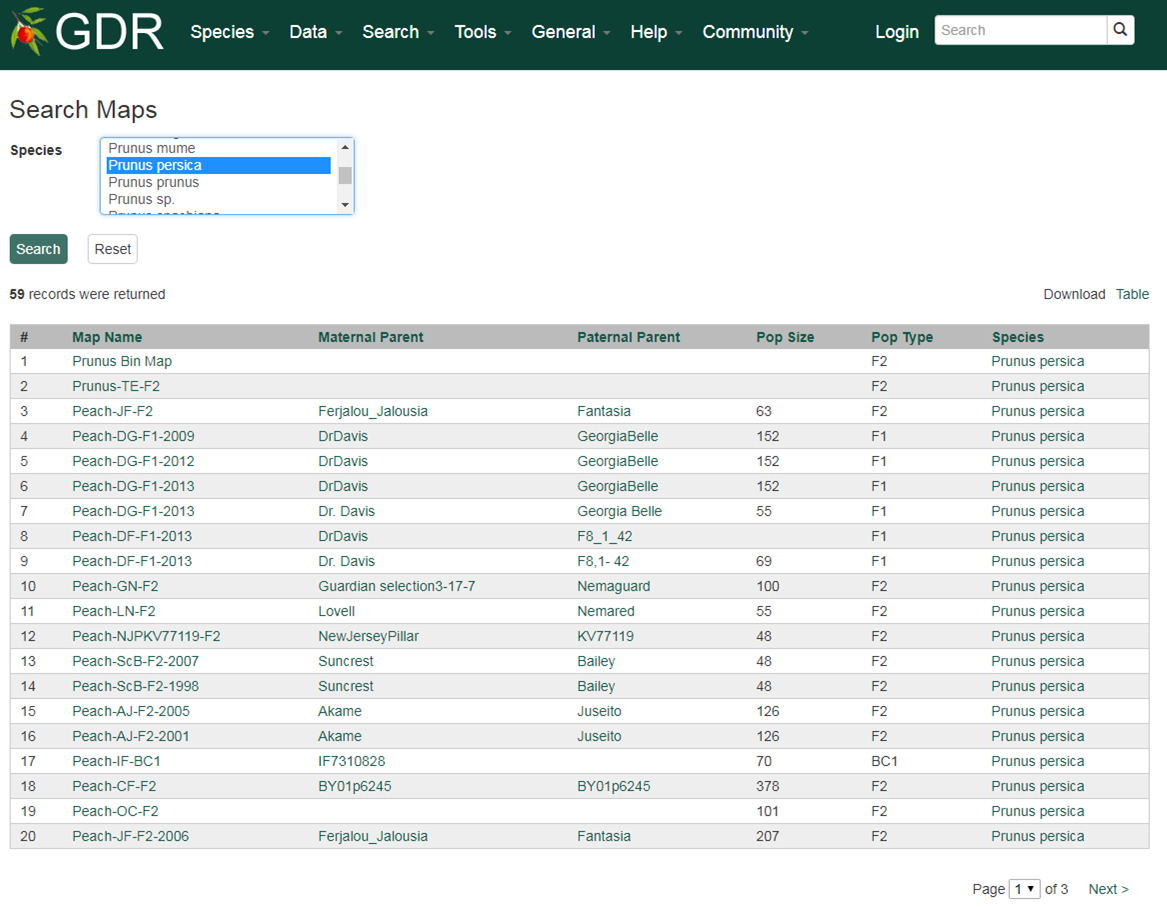Open the Prunus Bin Map link
The height and width of the screenshot is (907, 1167).
pos(122,362)
